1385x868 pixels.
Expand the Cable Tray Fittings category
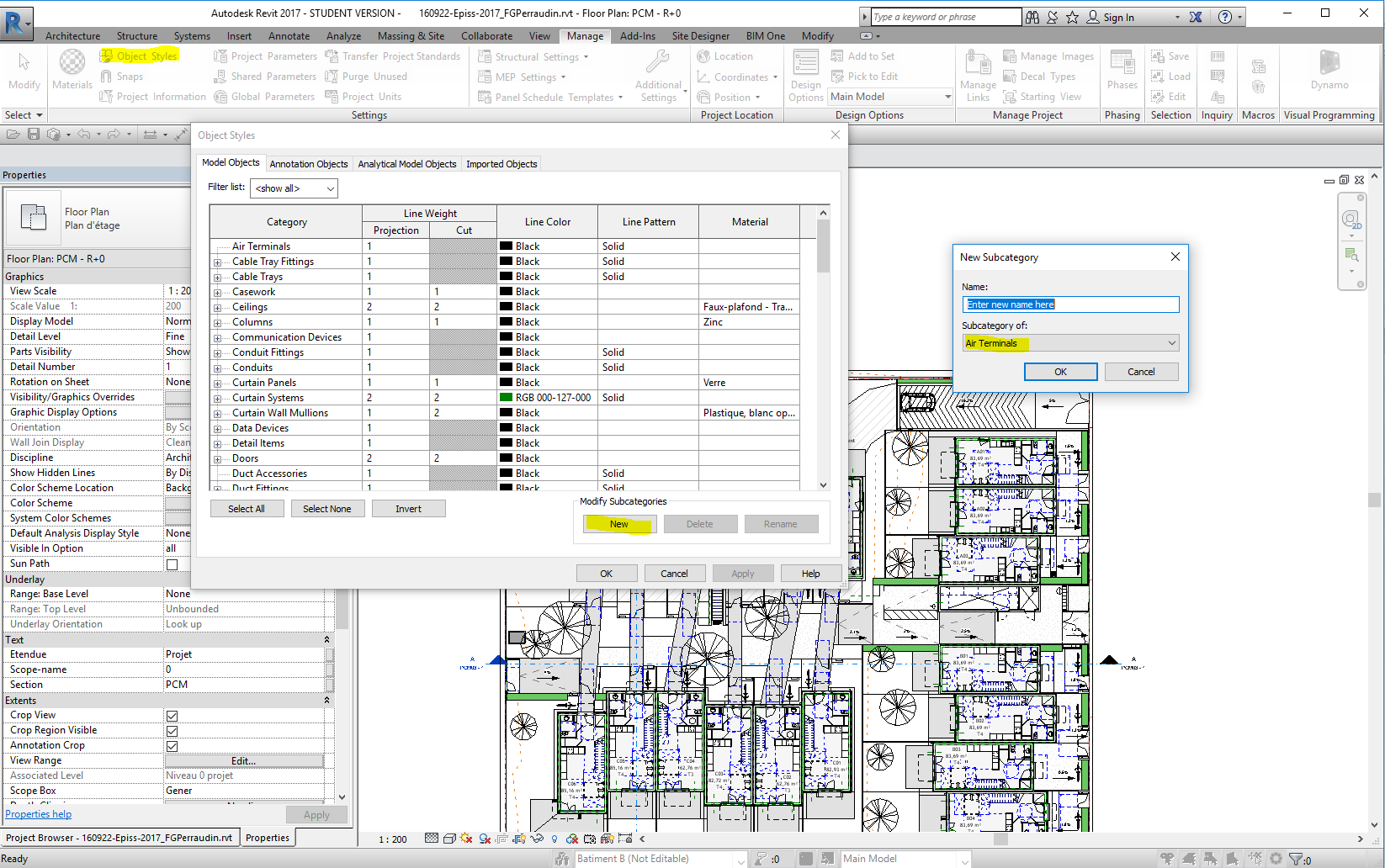point(218,261)
